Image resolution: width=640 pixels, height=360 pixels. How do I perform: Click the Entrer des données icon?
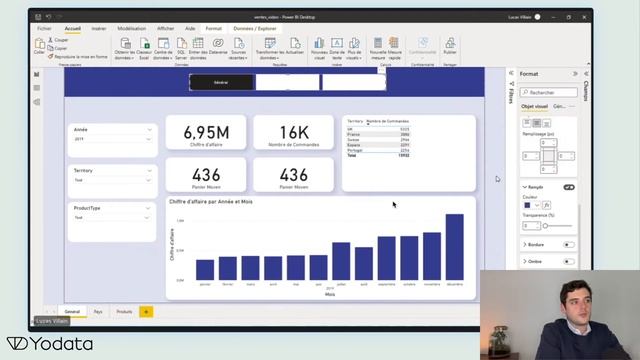[198, 43]
